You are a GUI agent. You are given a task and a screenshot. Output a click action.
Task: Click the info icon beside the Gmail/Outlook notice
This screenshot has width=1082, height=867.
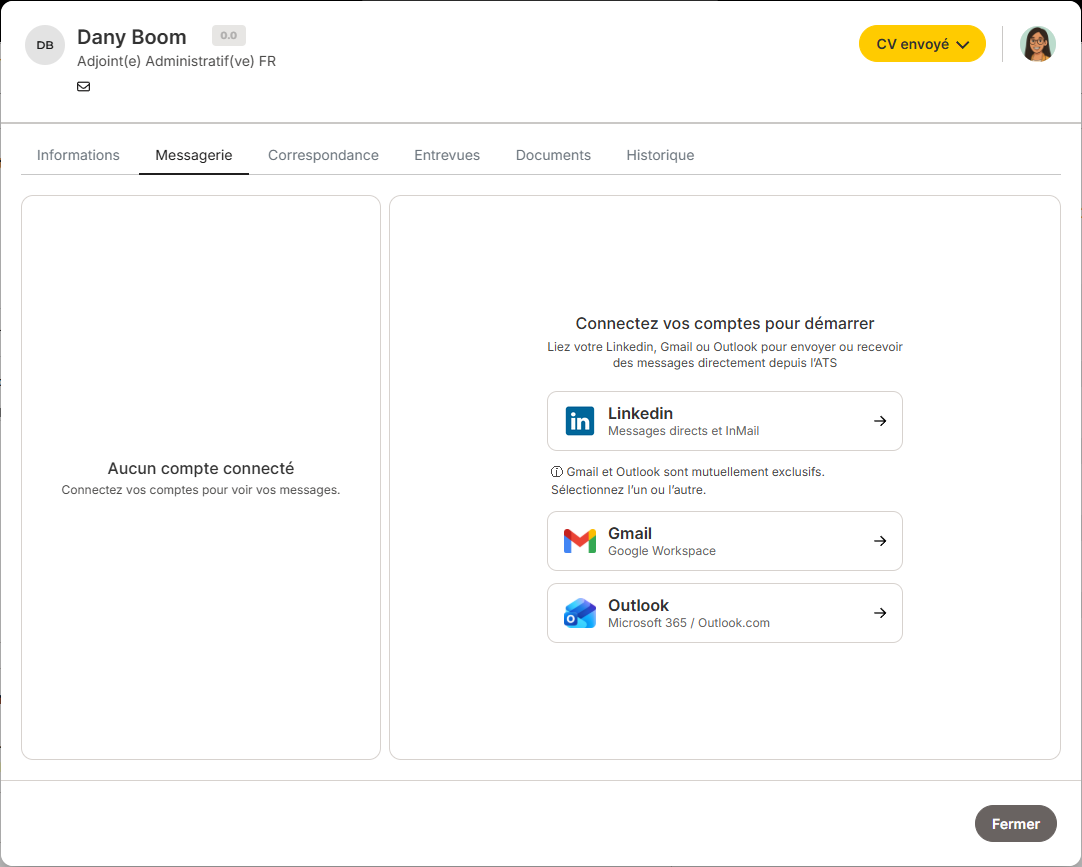pos(556,472)
